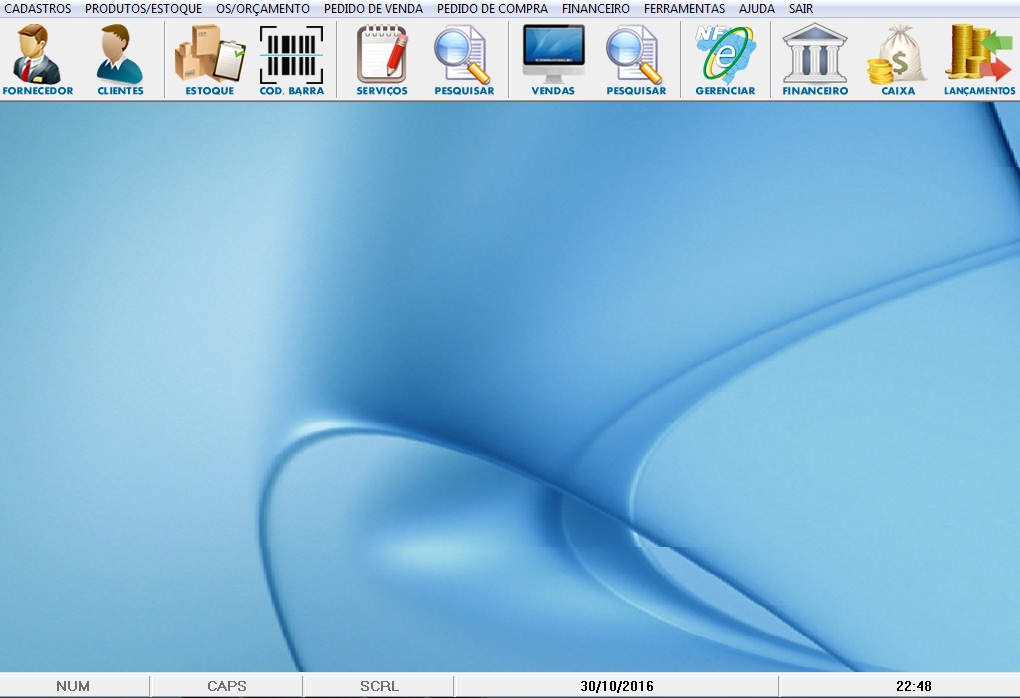The height and width of the screenshot is (698, 1020).
Task: Open the Pedido de Compra menu
Action: (492, 8)
